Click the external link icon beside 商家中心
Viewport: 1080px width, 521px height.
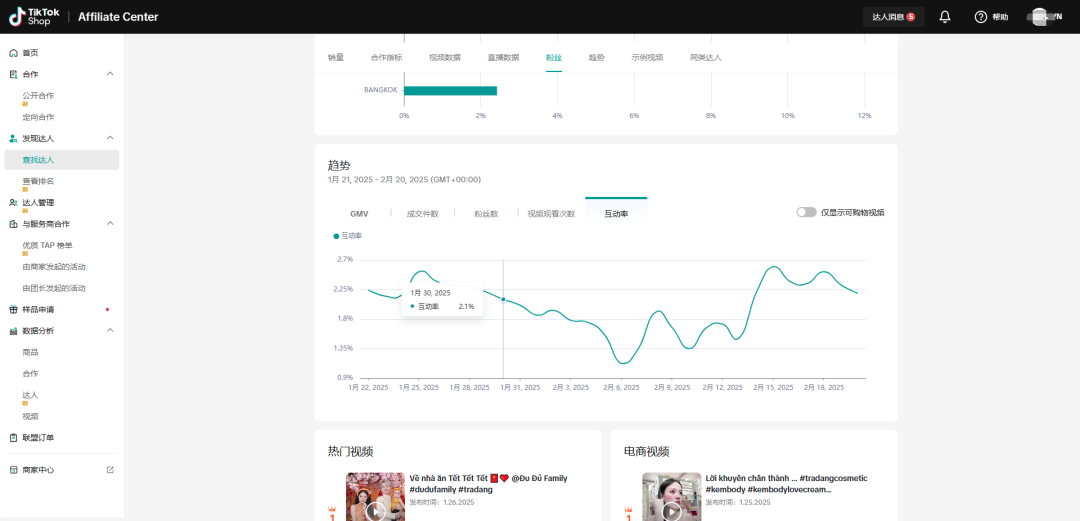(x=110, y=469)
